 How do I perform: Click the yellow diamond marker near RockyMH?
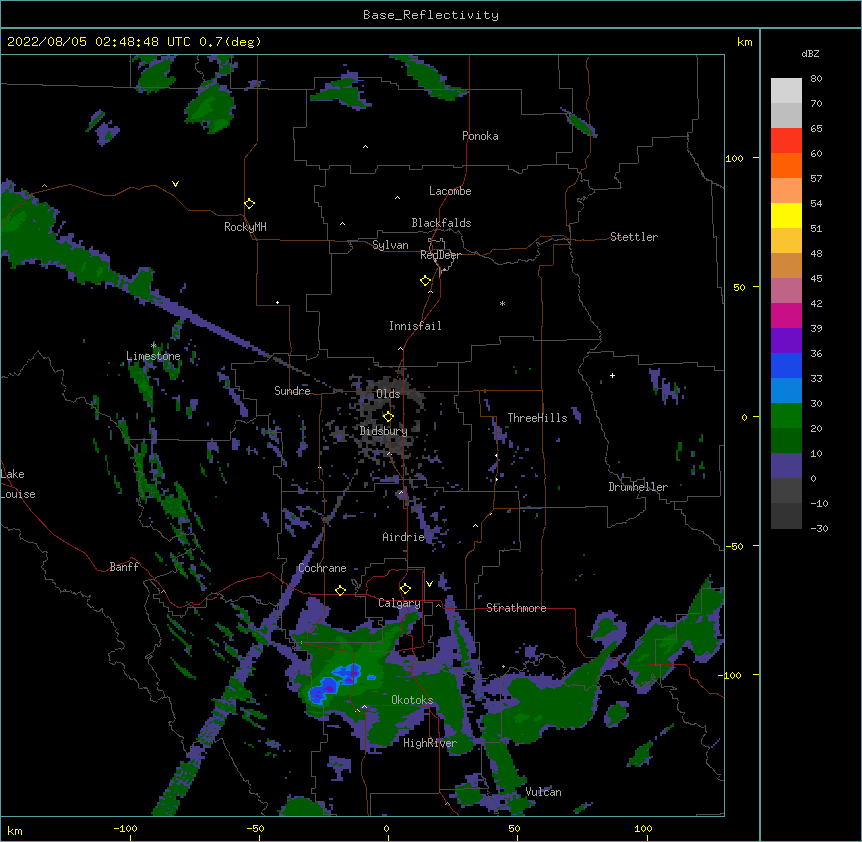pos(249,204)
